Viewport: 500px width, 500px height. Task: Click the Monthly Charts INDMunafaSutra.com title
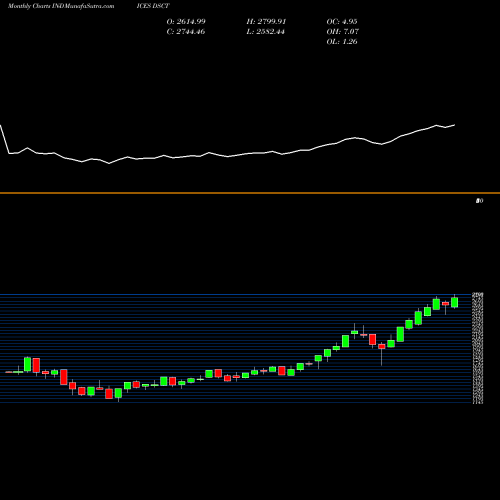61,6
